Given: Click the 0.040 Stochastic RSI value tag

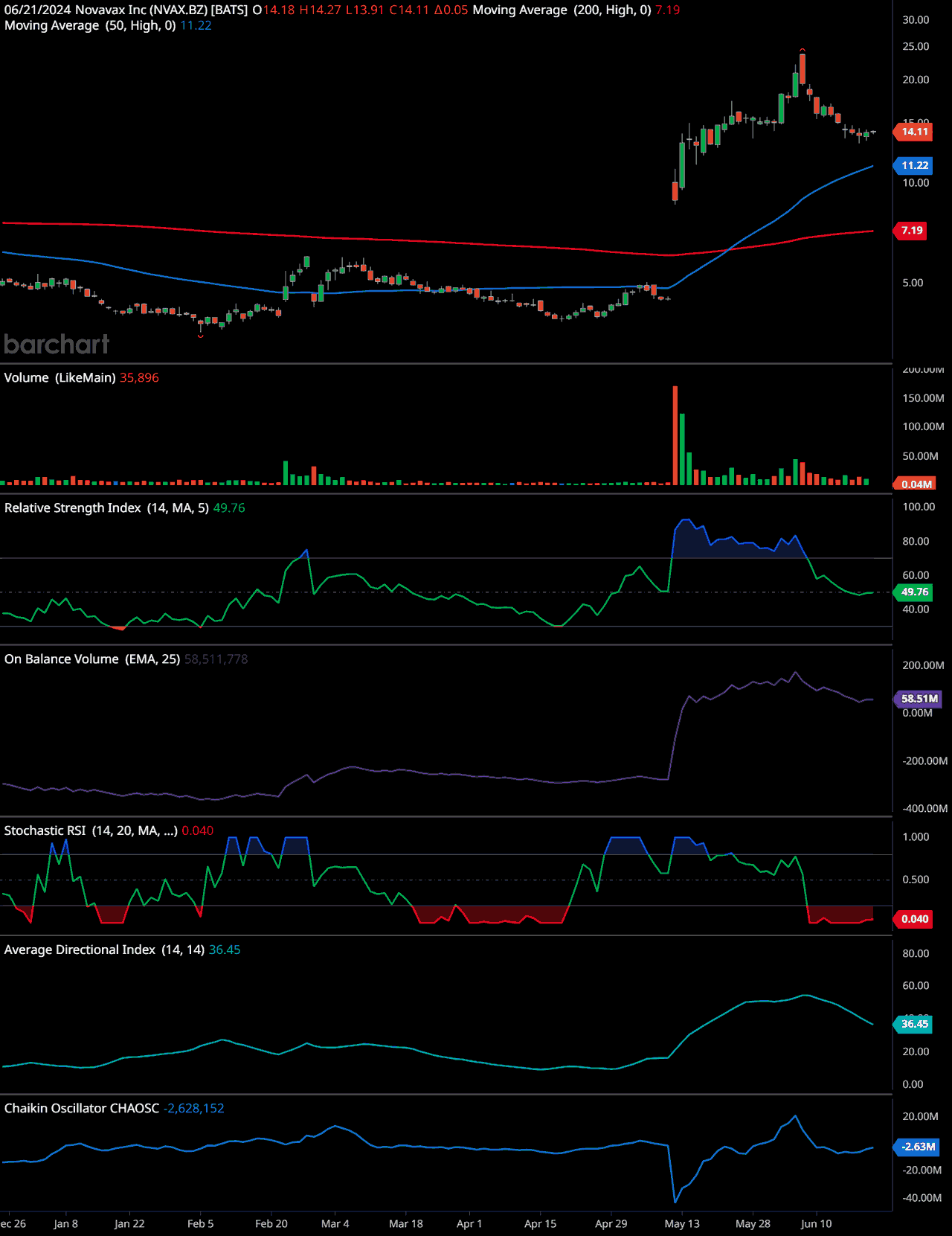Looking at the screenshot, I should coord(914,919).
